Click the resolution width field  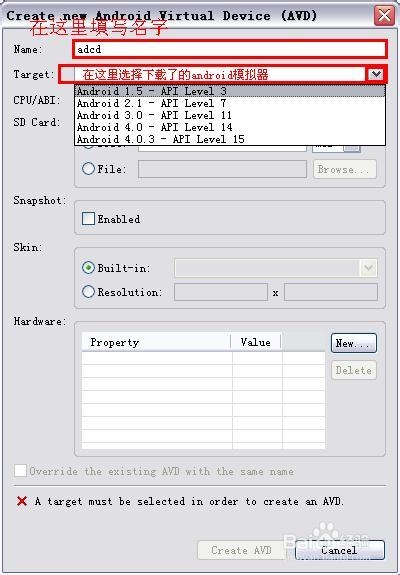(x=221, y=292)
